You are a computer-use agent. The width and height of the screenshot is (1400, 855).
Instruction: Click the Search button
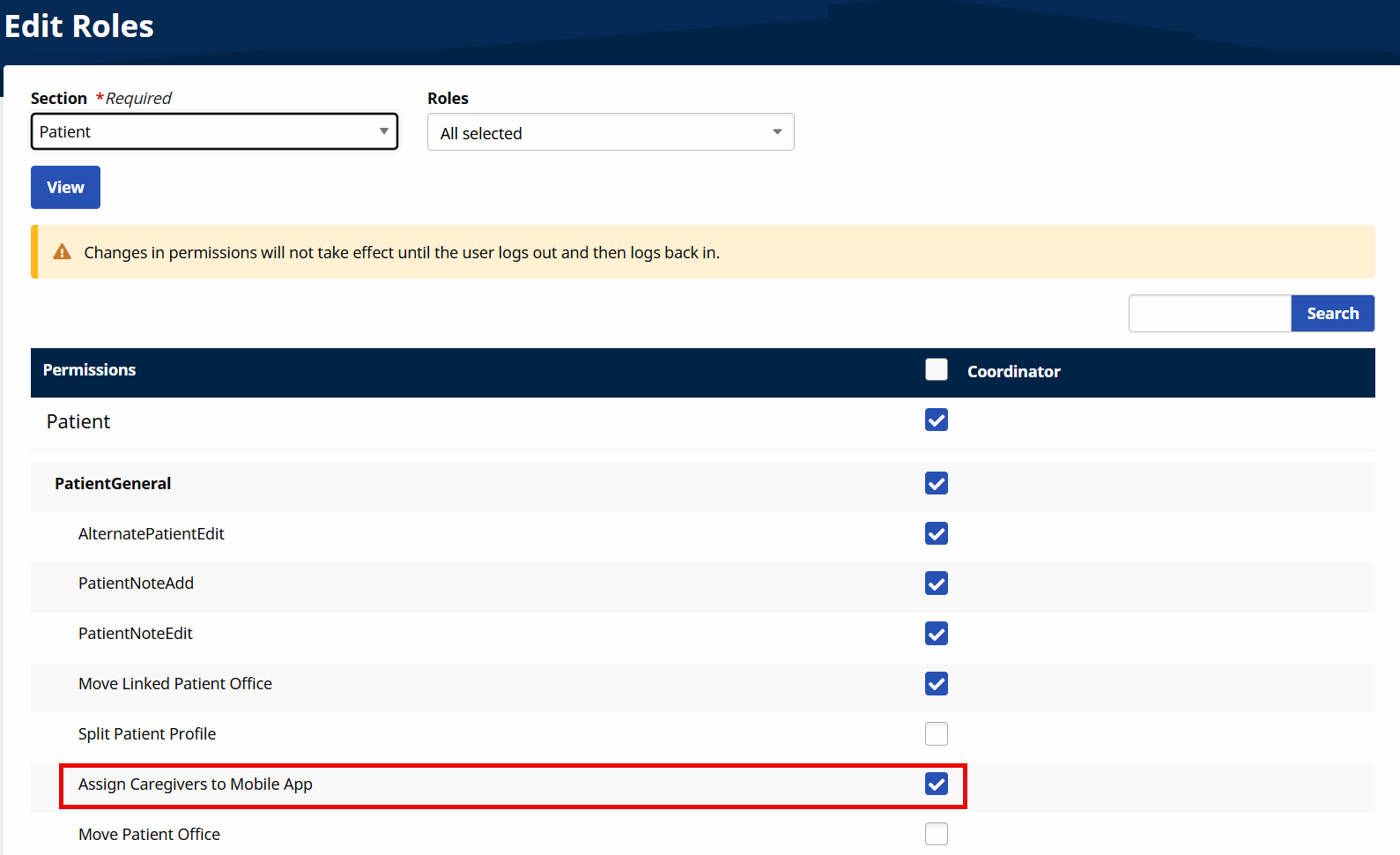coord(1332,314)
